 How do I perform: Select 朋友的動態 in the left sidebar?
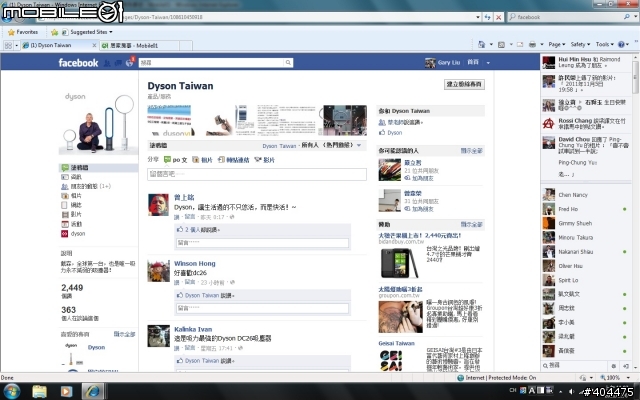(x=86, y=186)
